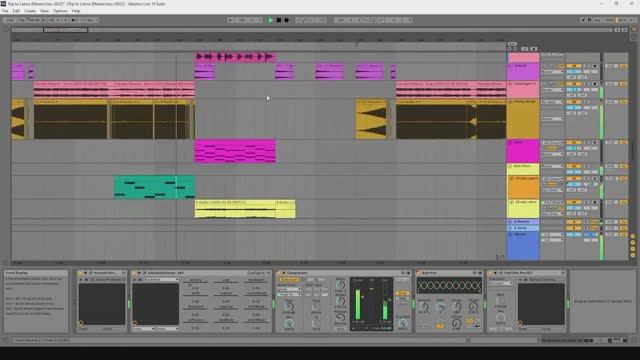The width and height of the screenshot is (640, 360).
Task: Open the Master track's output dropdown
Action: (552, 240)
